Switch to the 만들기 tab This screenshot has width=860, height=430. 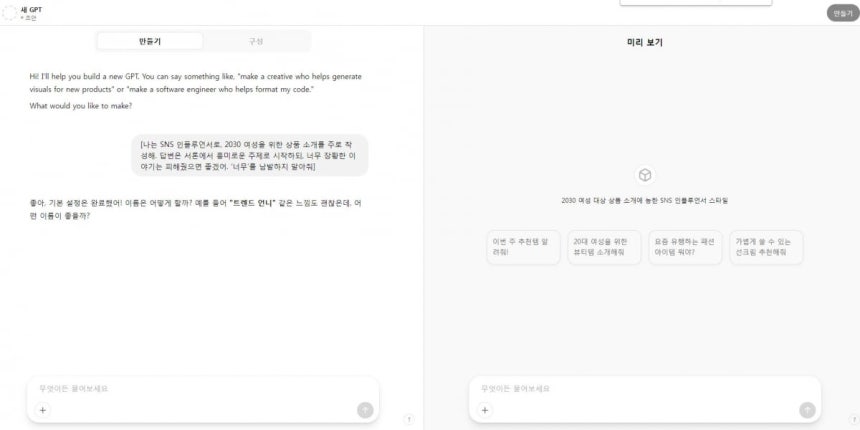pos(150,41)
